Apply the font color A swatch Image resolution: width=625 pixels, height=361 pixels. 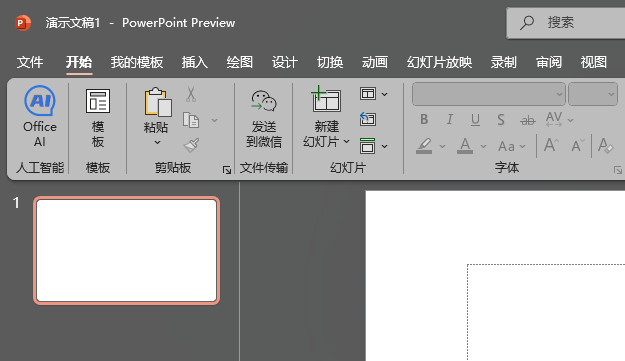465,146
